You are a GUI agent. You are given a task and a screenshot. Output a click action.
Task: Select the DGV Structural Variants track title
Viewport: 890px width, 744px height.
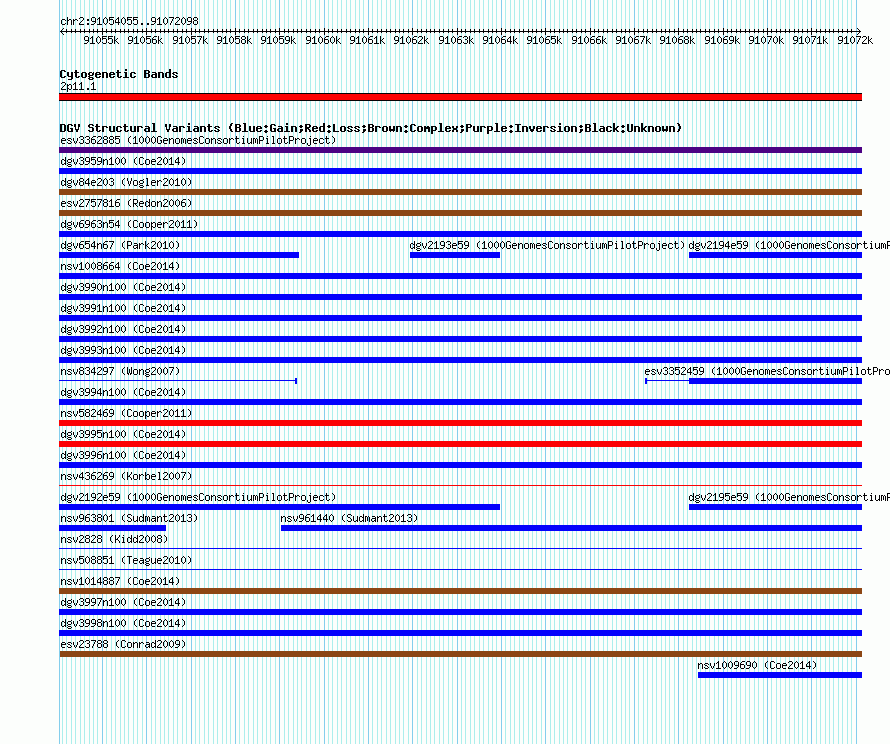[x=370, y=128]
